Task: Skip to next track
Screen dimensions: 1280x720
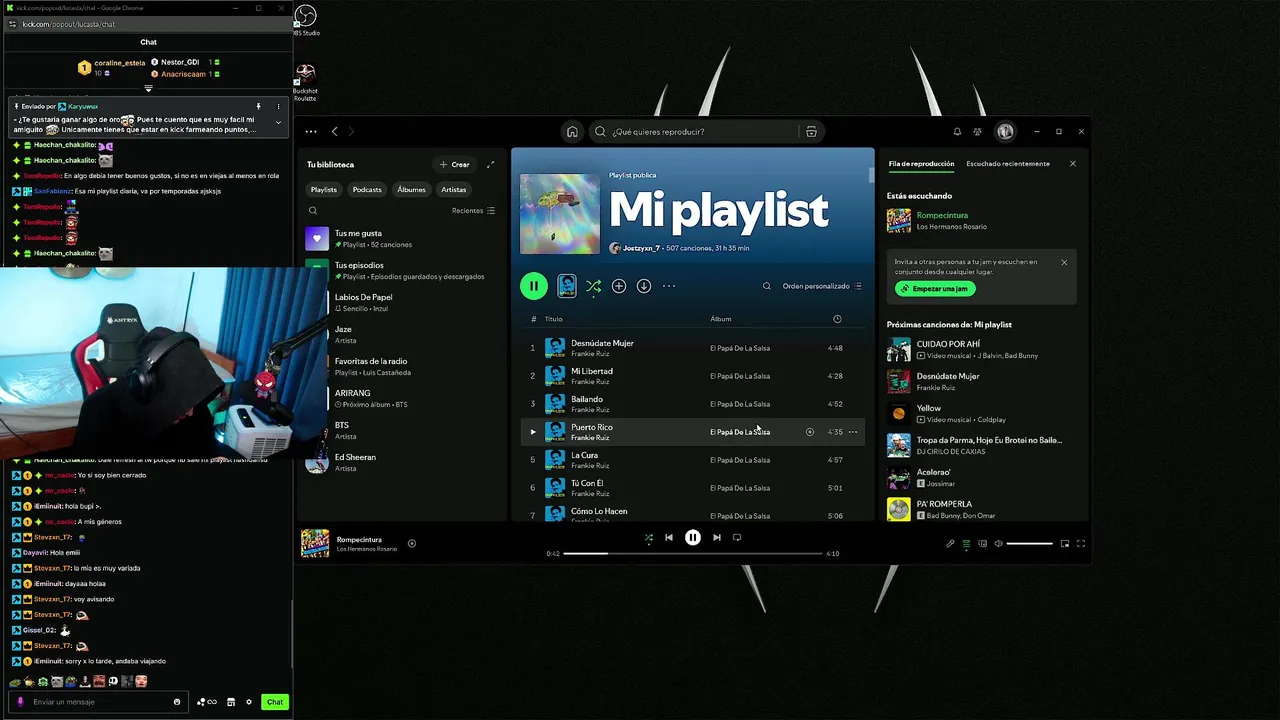Action: [x=716, y=538]
